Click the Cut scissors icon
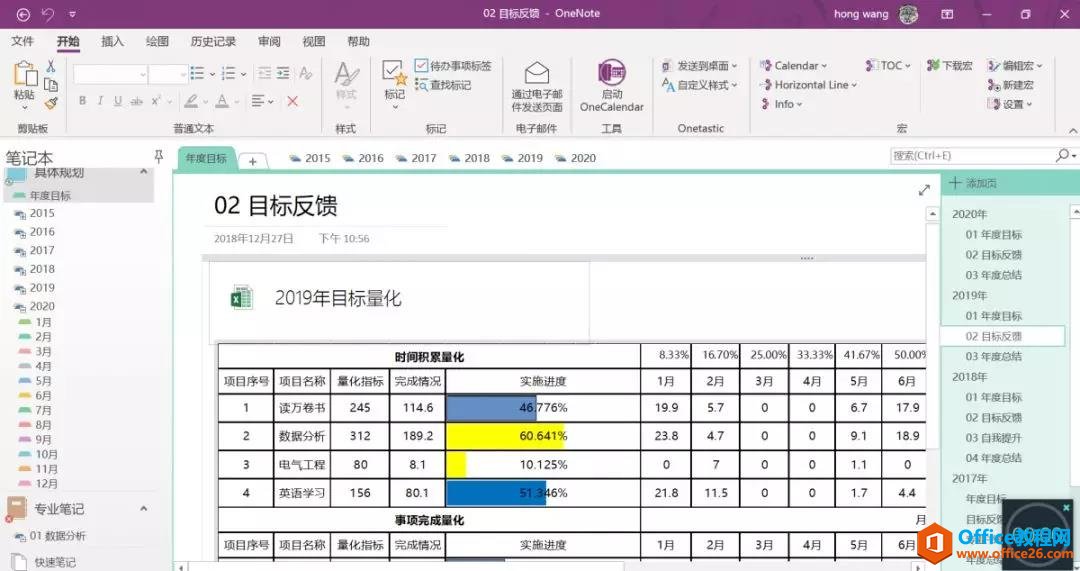Viewport: 1080px width, 571px height. click(50, 66)
